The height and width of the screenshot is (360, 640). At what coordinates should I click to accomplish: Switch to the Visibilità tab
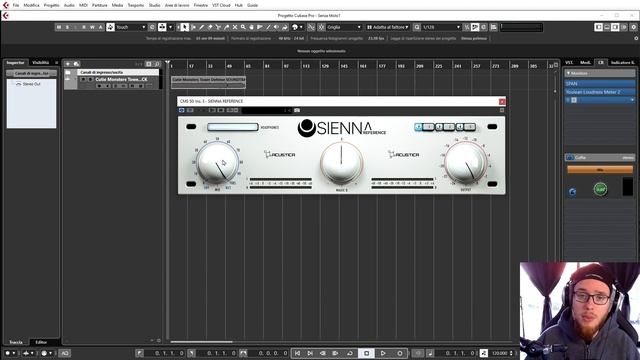coord(40,62)
